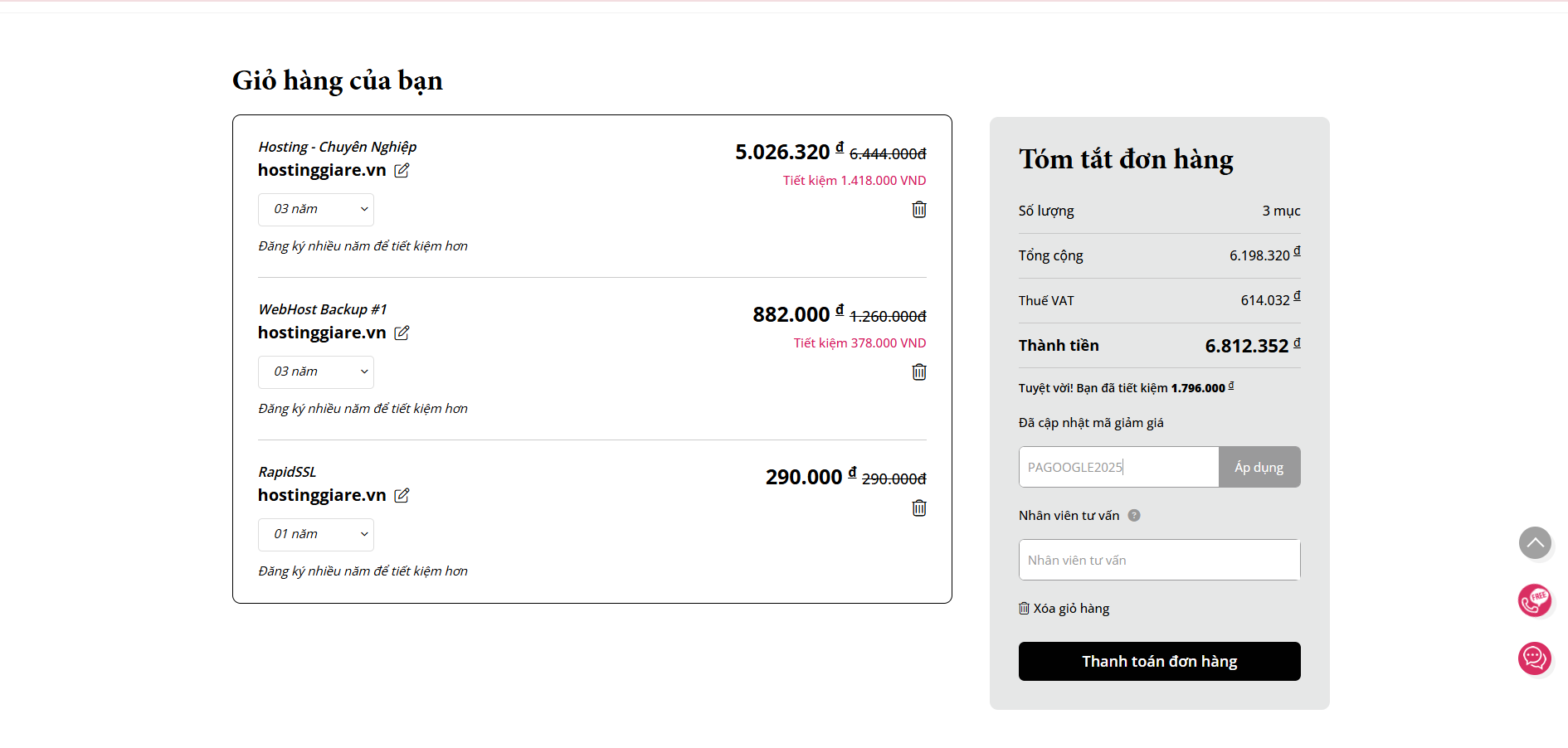The height and width of the screenshot is (748, 1568).
Task: Focus the PAGOOGLE2025 coupon code field
Action: coord(1118,468)
